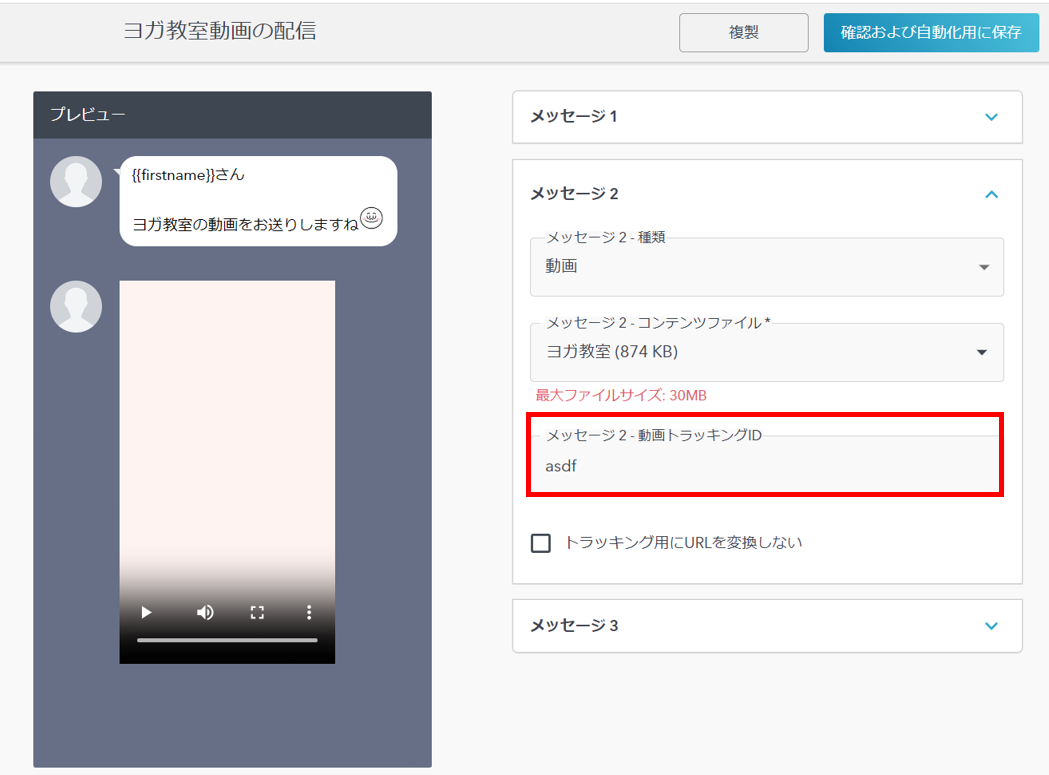Click the プレビュー panel header
The height and width of the screenshot is (775, 1049).
[x=232, y=115]
